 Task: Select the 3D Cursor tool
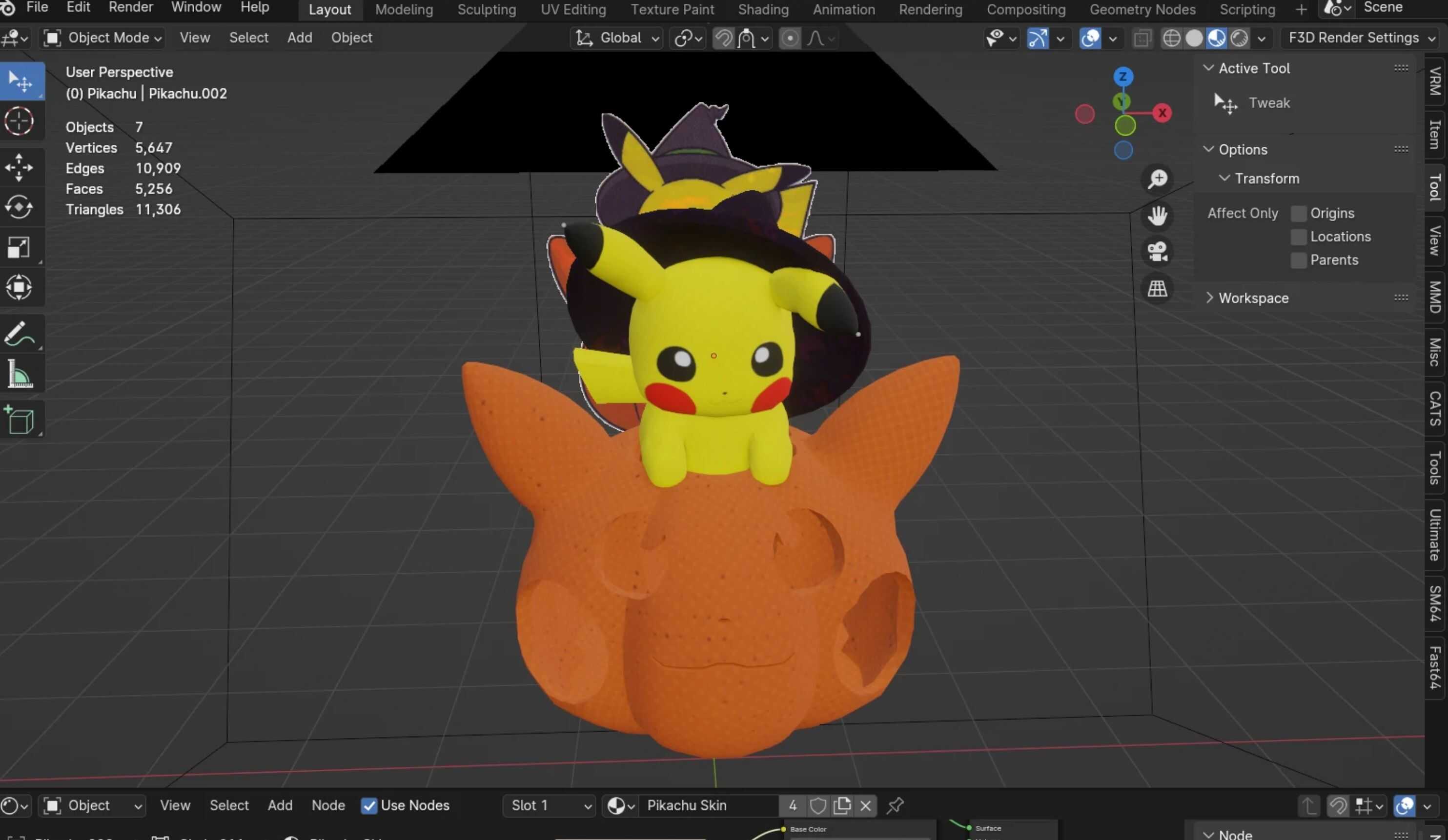[20, 122]
